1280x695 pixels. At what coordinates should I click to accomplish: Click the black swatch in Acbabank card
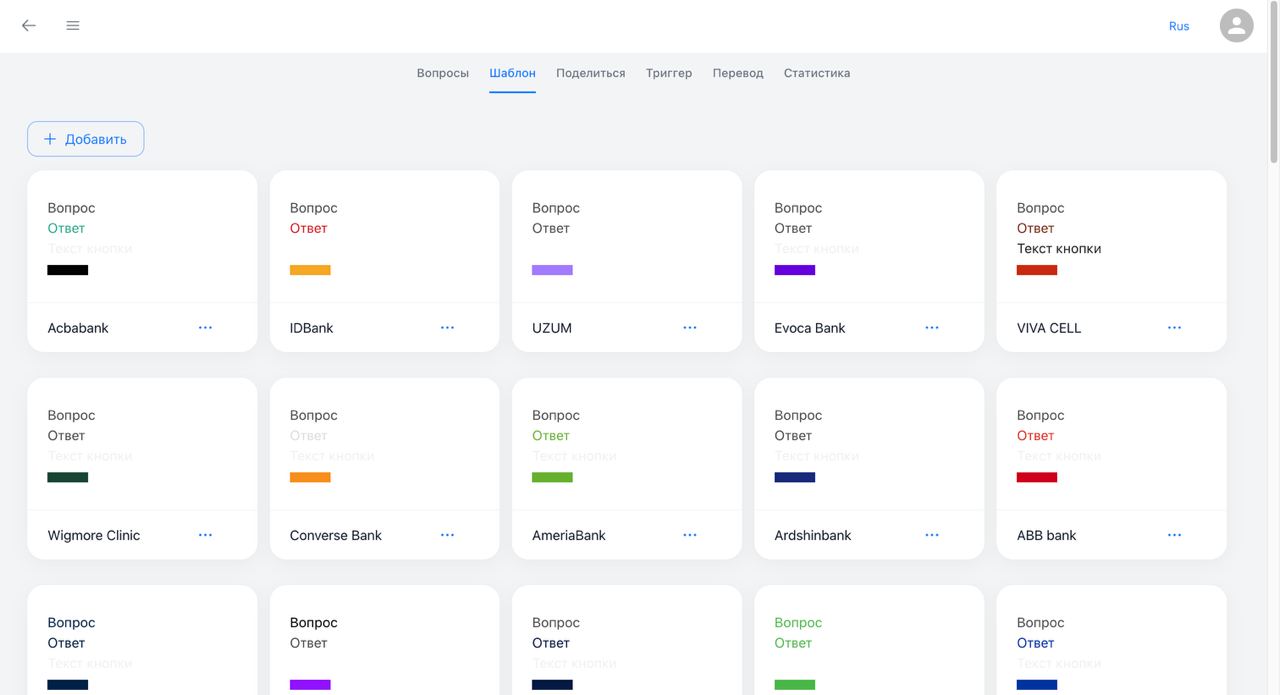68,270
